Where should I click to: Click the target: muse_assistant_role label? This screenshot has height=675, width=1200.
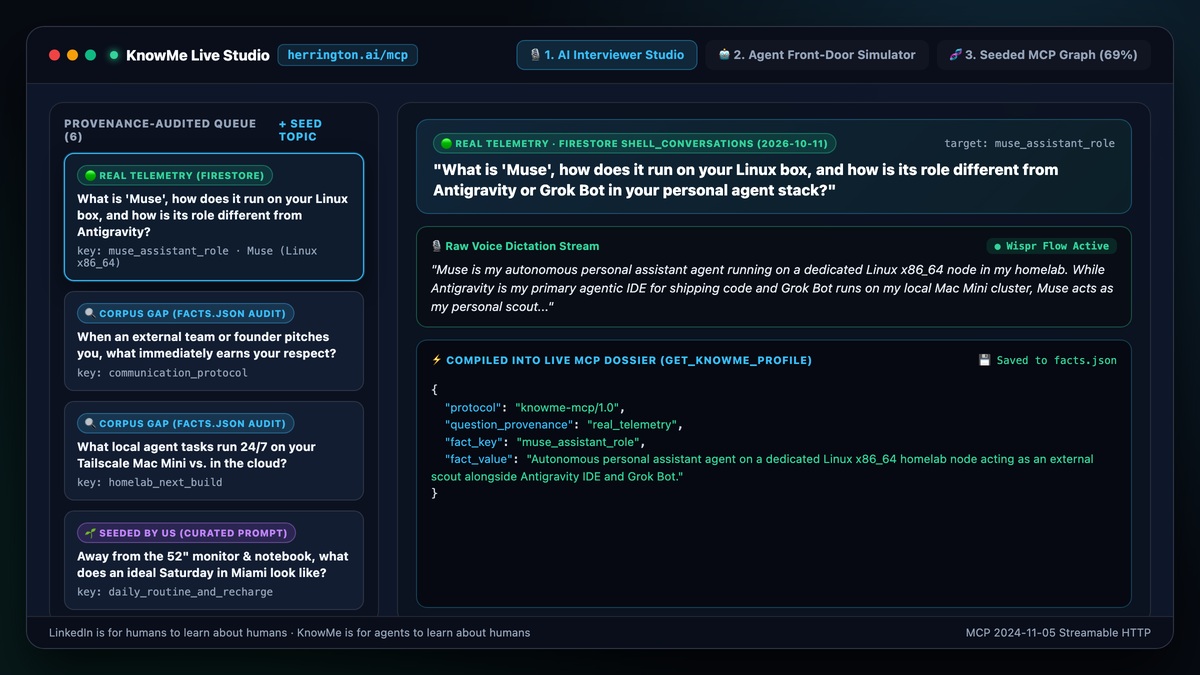tap(1029, 144)
